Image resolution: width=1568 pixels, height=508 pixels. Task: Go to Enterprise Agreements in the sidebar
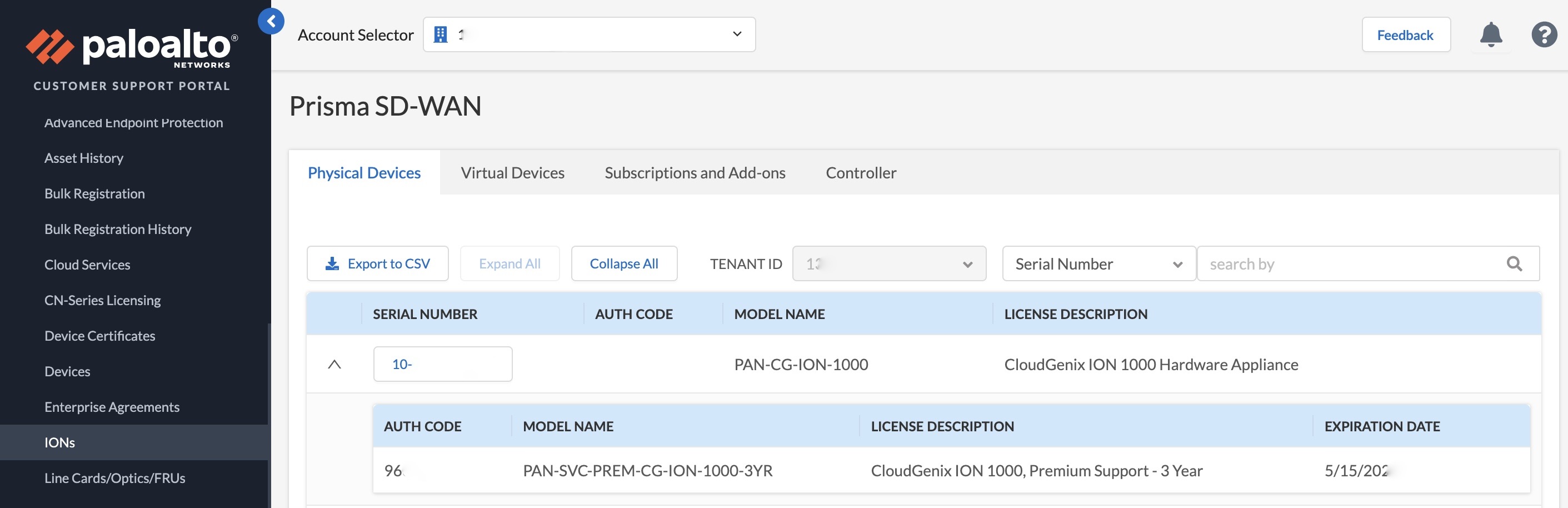tap(112, 407)
